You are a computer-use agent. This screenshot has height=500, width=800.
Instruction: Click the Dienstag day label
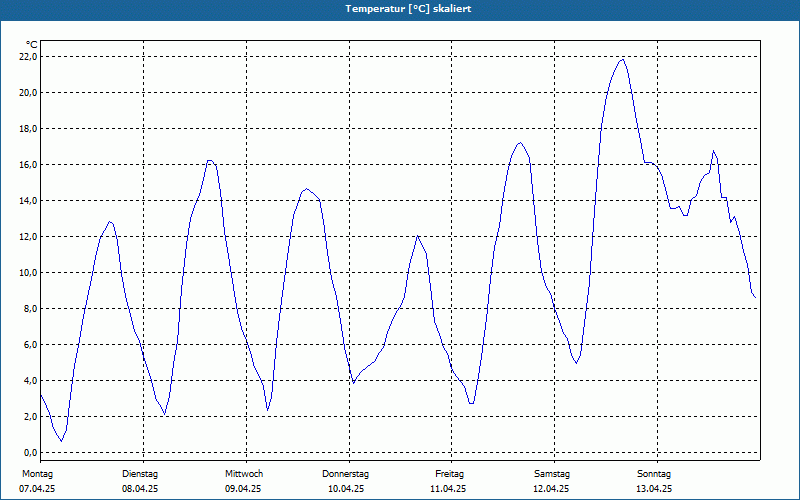[140, 474]
